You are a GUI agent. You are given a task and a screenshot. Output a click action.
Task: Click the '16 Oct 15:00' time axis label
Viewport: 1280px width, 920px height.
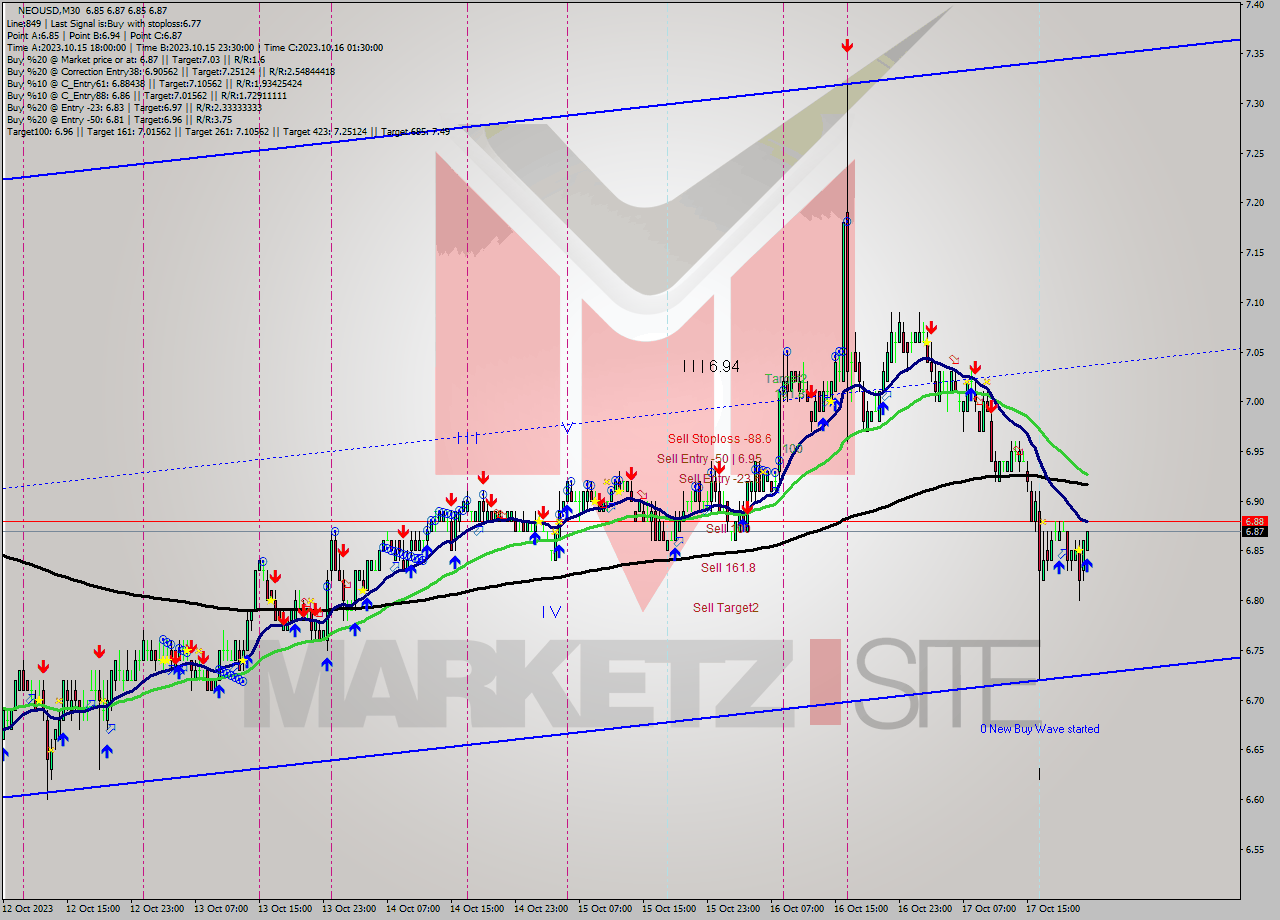click(x=861, y=909)
